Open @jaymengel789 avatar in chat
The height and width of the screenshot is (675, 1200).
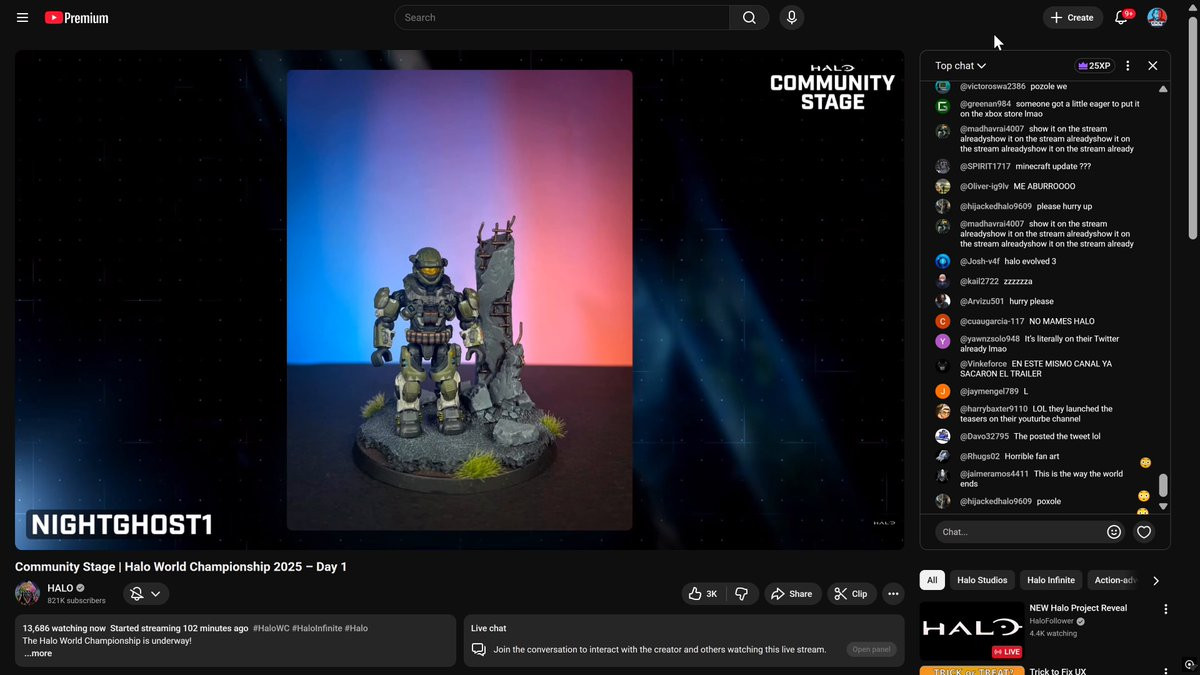tap(942, 391)
